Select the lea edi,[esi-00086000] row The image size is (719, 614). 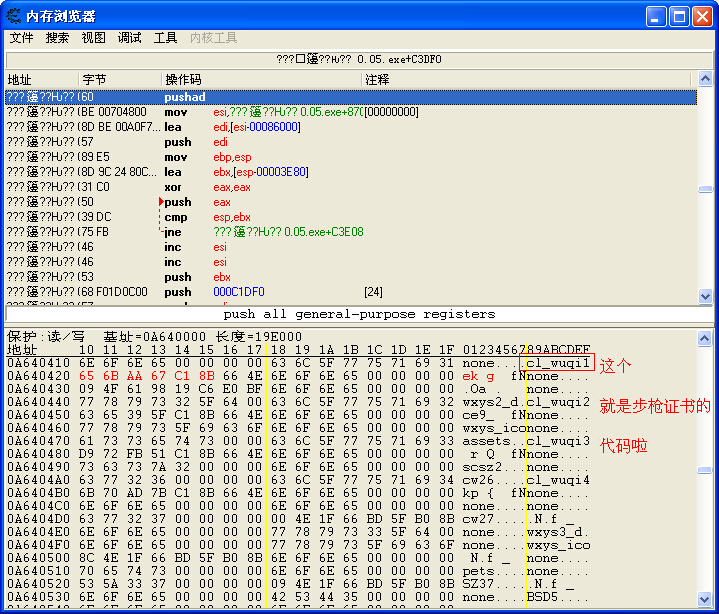(x=351, y=127)
